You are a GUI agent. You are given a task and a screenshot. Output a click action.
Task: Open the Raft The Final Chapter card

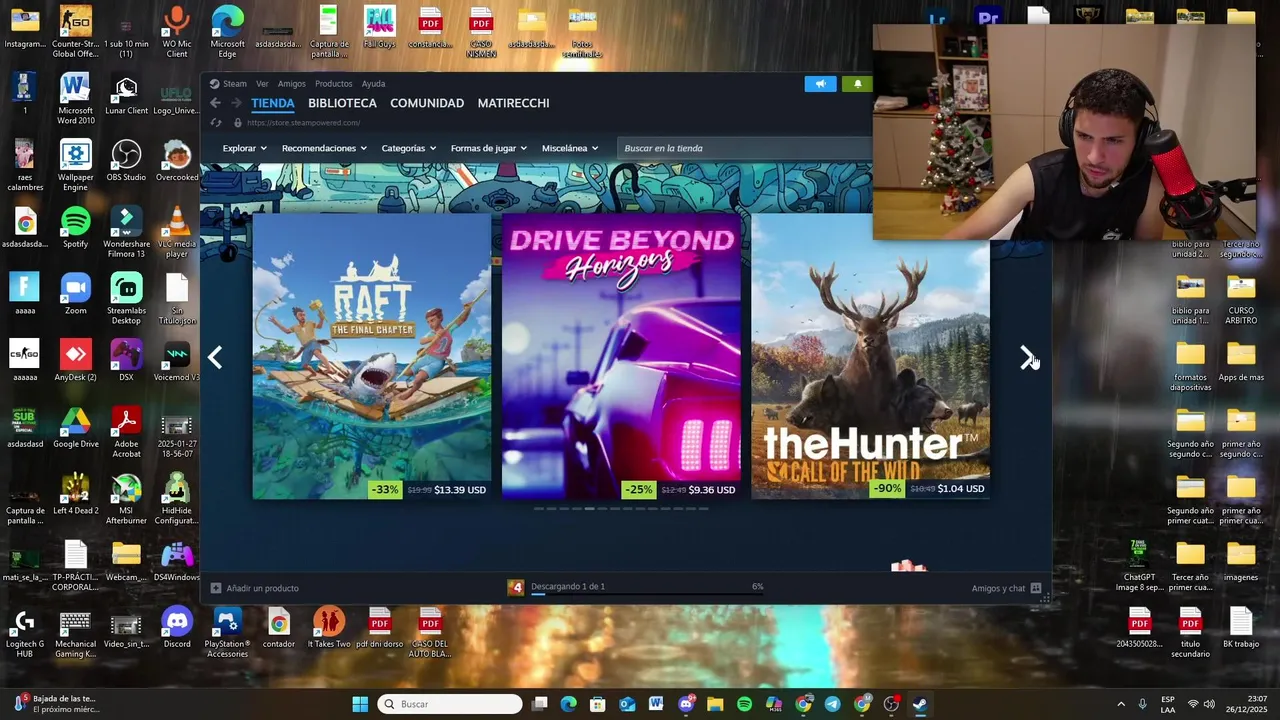(x=371, y=356)
